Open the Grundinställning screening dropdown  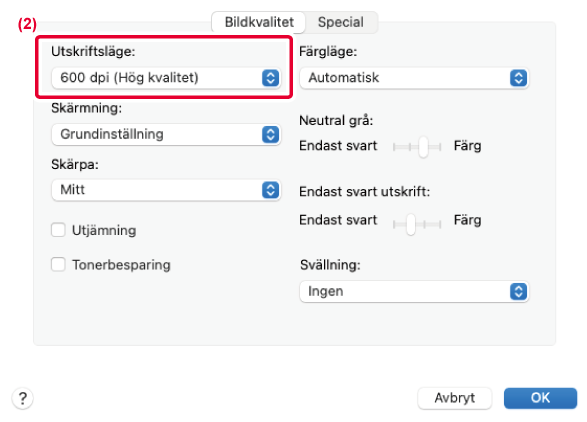pyautogui.click(x=166, y=134)
